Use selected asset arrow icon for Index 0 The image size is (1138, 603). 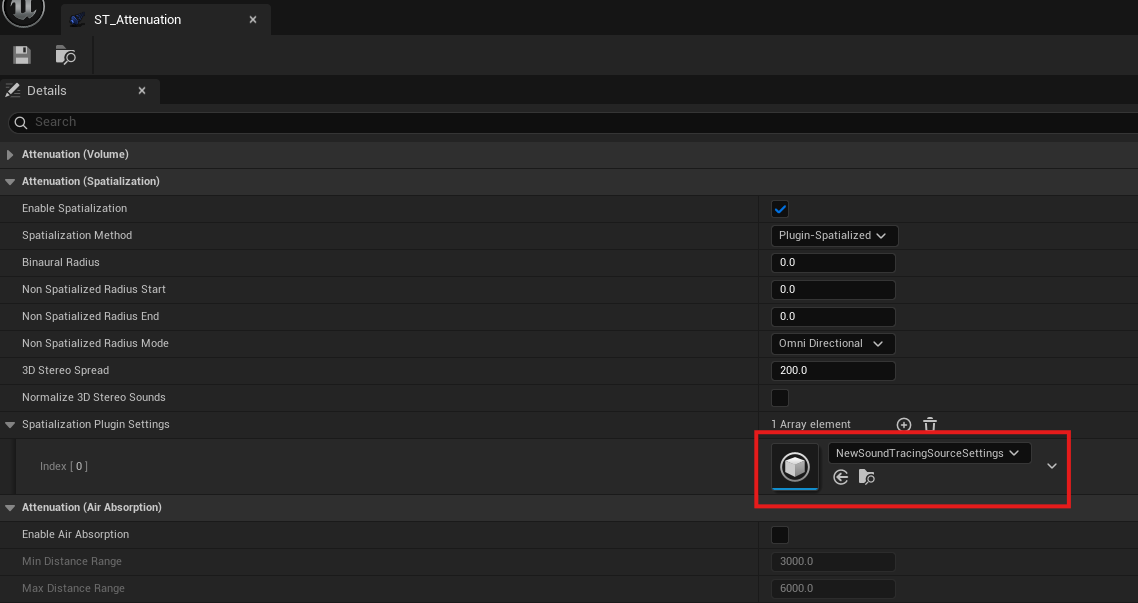tap(840, 477)
